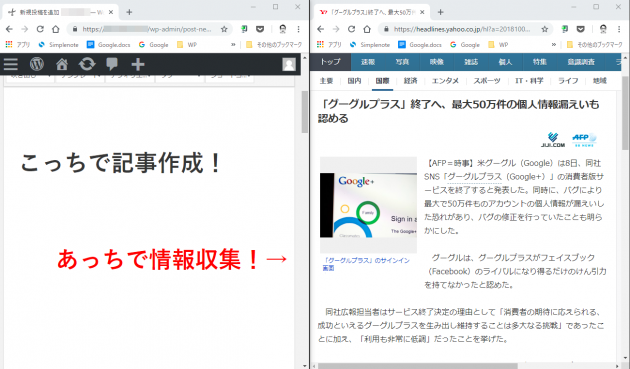Open the WP bookmark folder in left window
Screen dimensions: 630x369
tap(187, 45)
